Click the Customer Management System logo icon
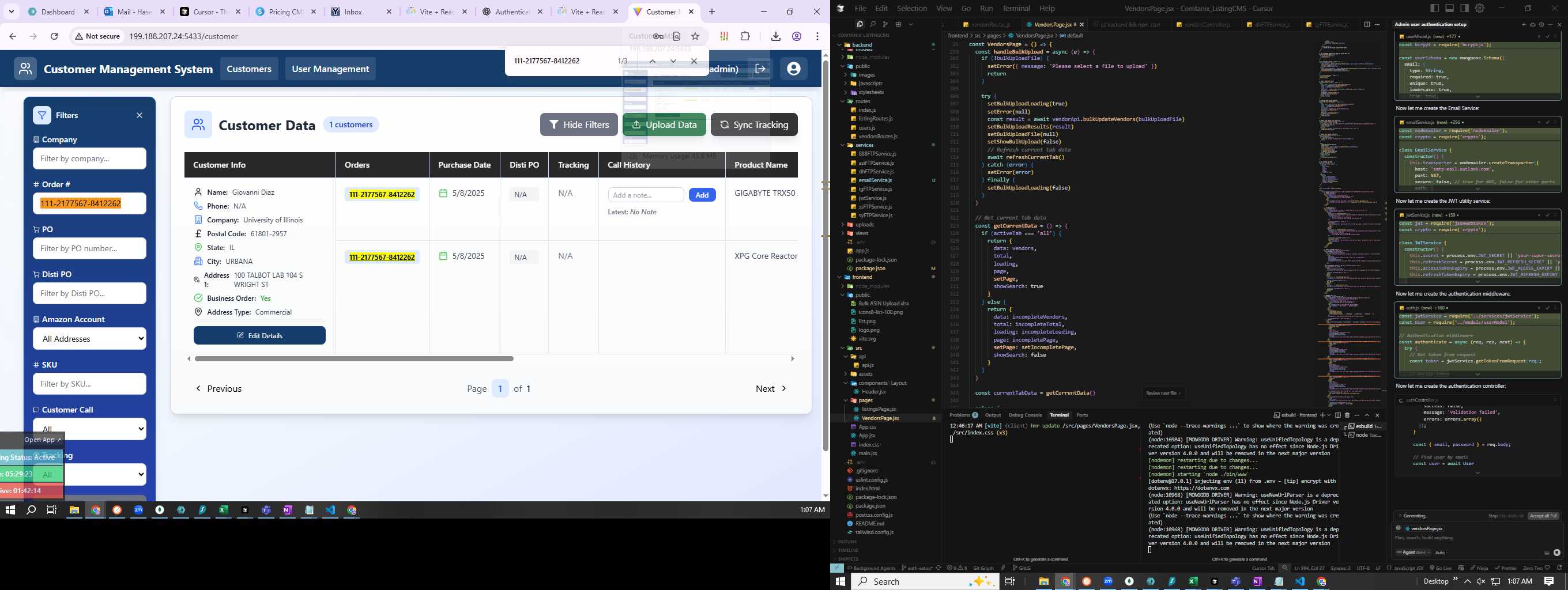1568x590 pixels. coord(25,69)
